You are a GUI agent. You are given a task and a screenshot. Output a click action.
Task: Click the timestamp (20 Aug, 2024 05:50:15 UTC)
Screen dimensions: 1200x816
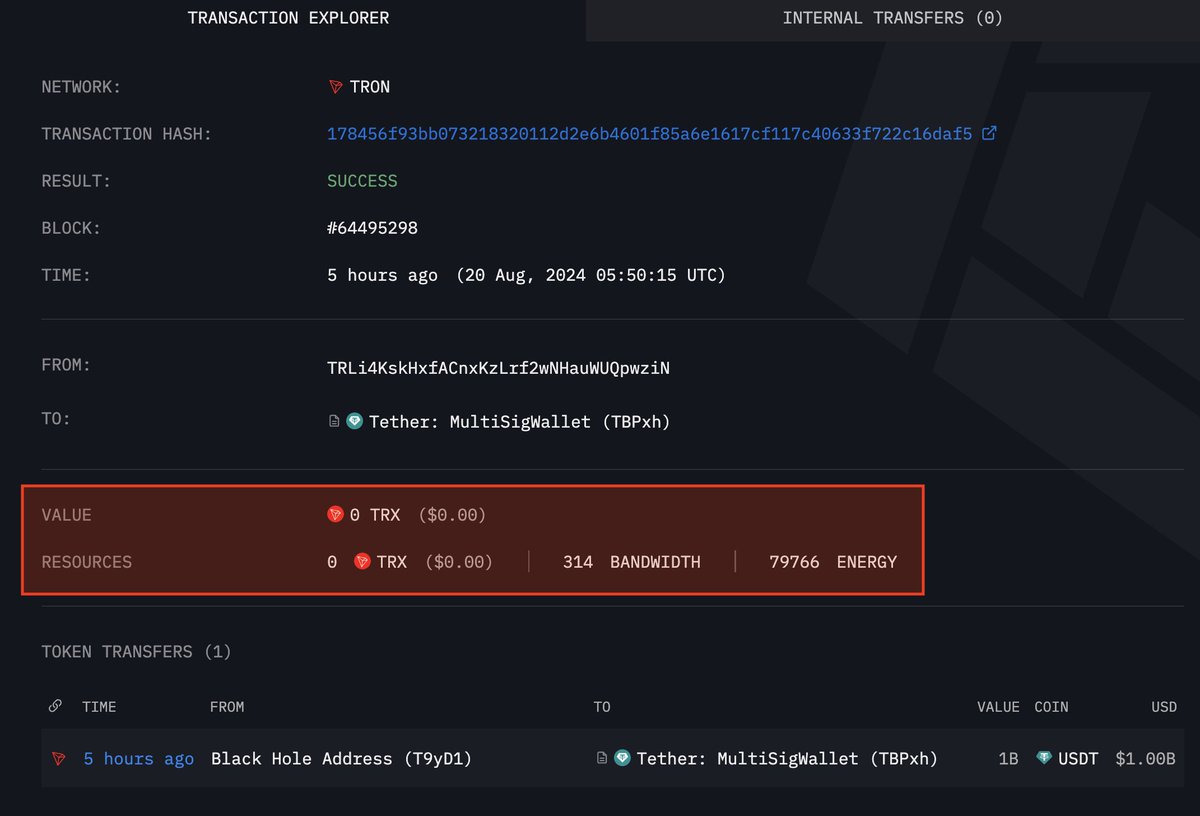[591, 275]
